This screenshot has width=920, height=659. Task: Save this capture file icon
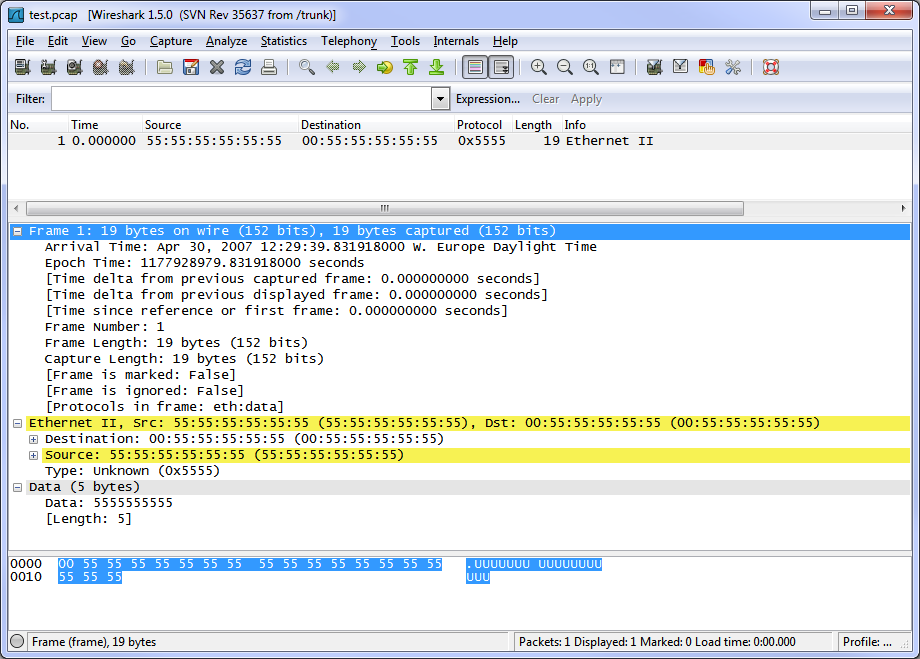191,67
